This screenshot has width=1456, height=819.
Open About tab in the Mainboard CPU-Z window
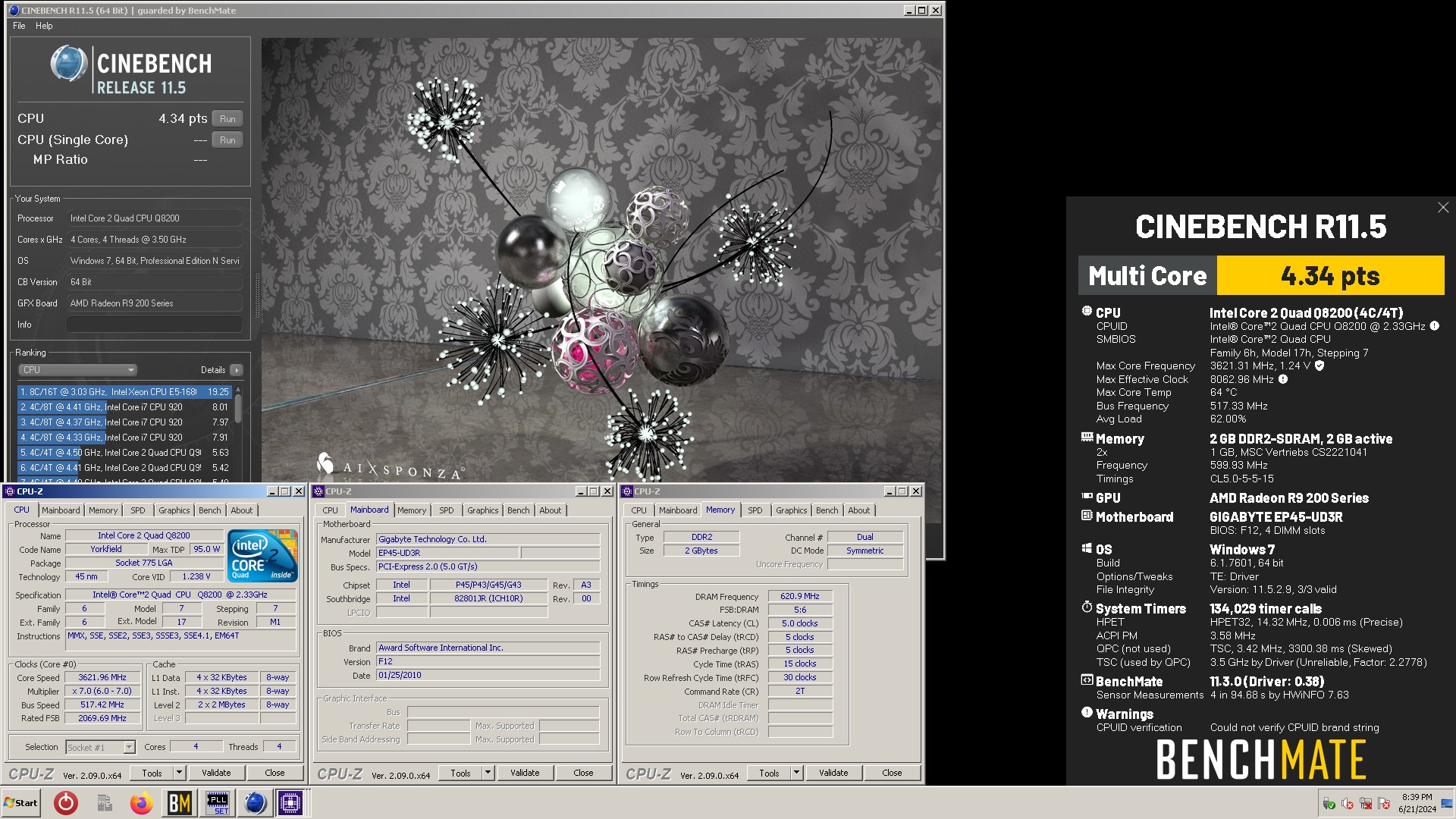point(551,510)
